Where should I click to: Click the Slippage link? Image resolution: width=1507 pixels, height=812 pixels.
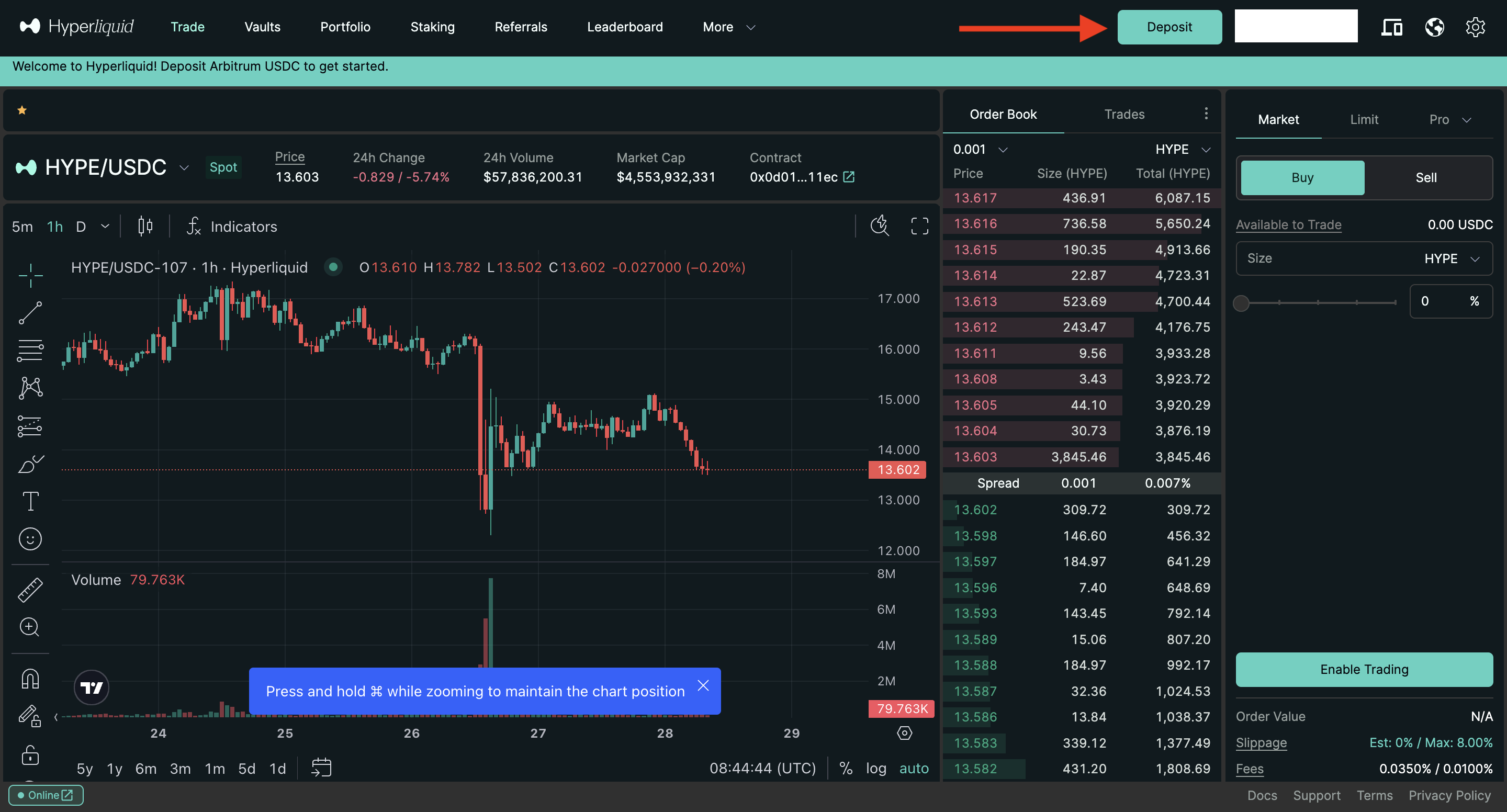point(1261,742)
